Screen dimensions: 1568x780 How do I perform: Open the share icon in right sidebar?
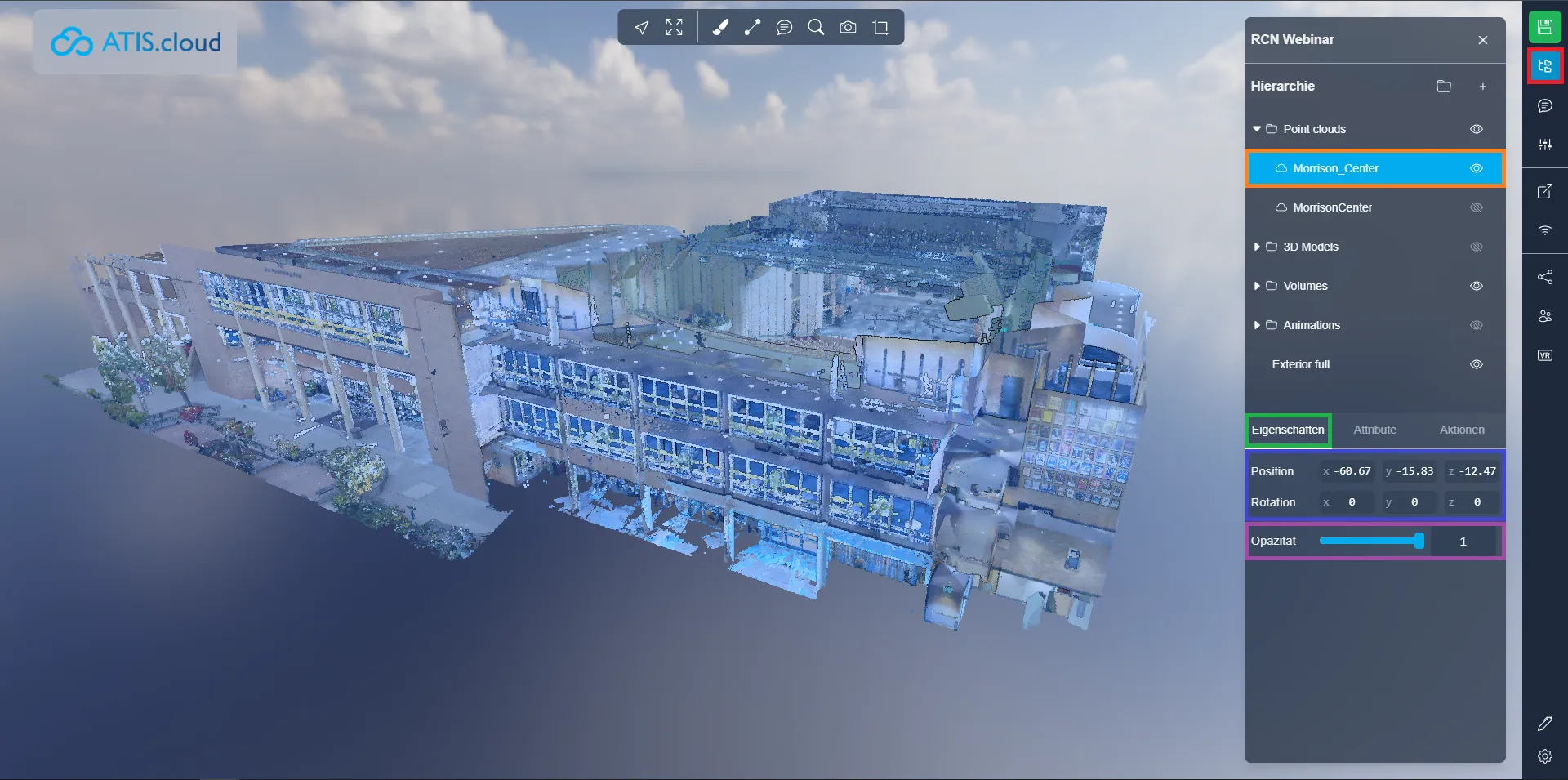(1544, 277)
